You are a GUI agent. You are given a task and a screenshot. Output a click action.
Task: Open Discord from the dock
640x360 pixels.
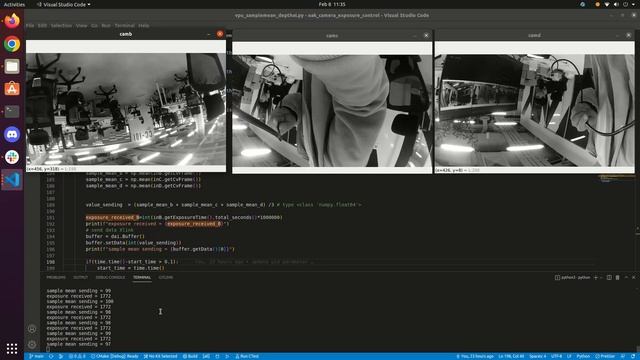click(12, 134)
